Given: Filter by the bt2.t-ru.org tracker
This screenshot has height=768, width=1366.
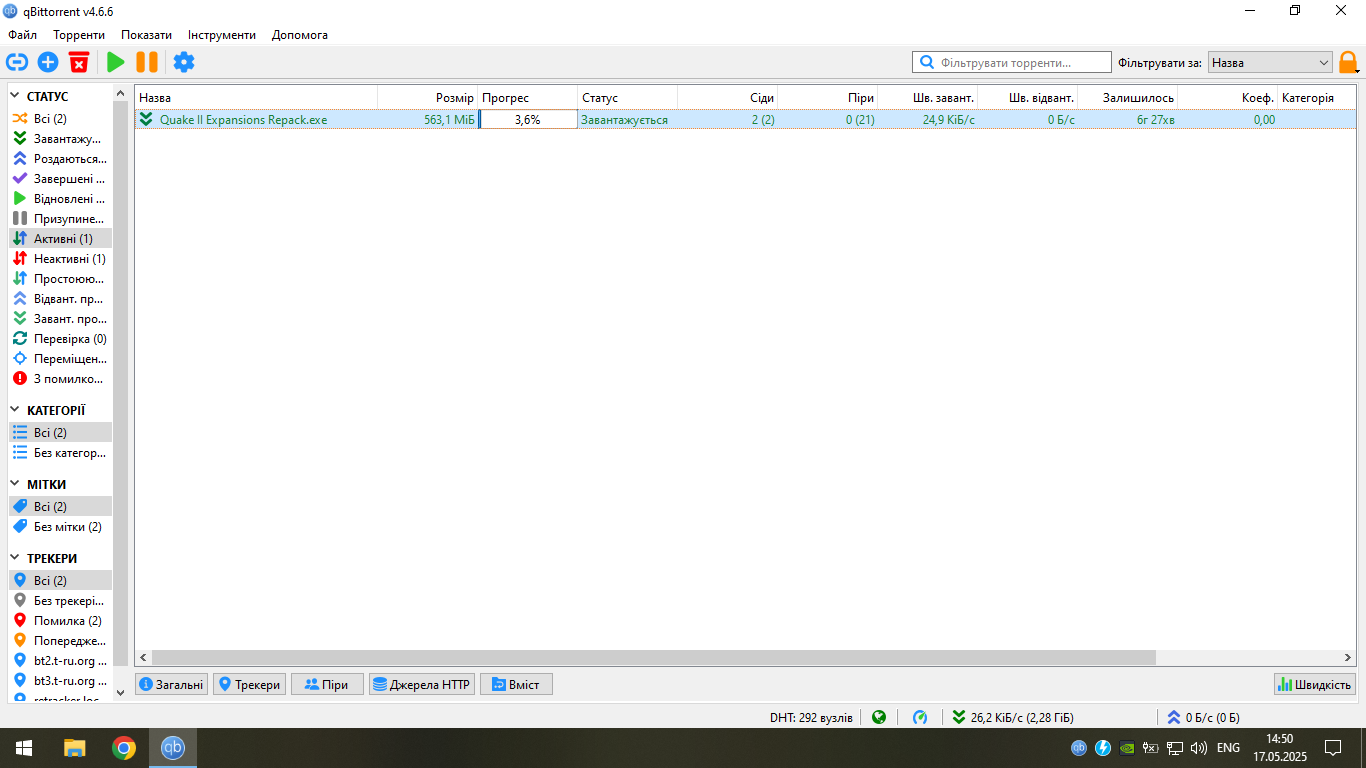Looking at the screenshot, I should (x=60, y=661).
